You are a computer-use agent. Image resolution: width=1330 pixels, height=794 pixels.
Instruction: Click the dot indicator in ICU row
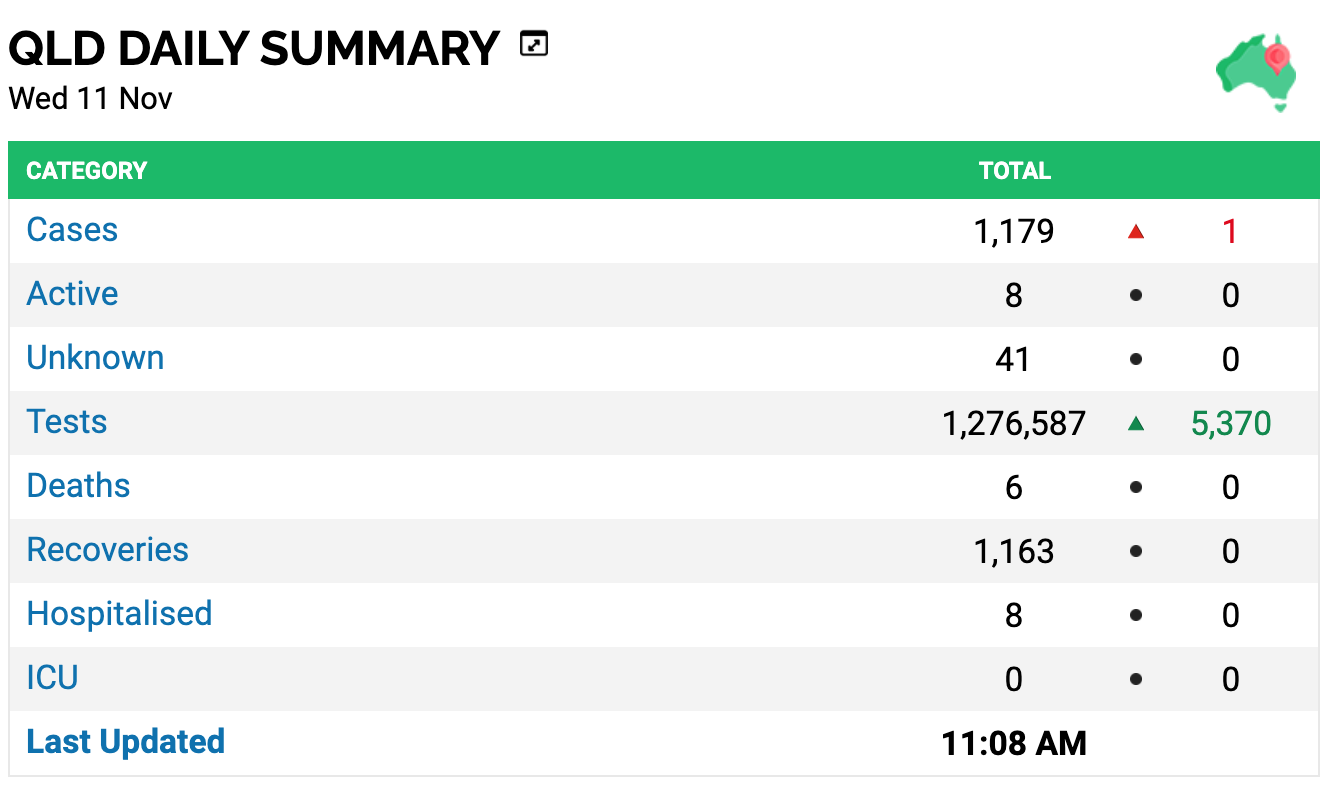1135,680
